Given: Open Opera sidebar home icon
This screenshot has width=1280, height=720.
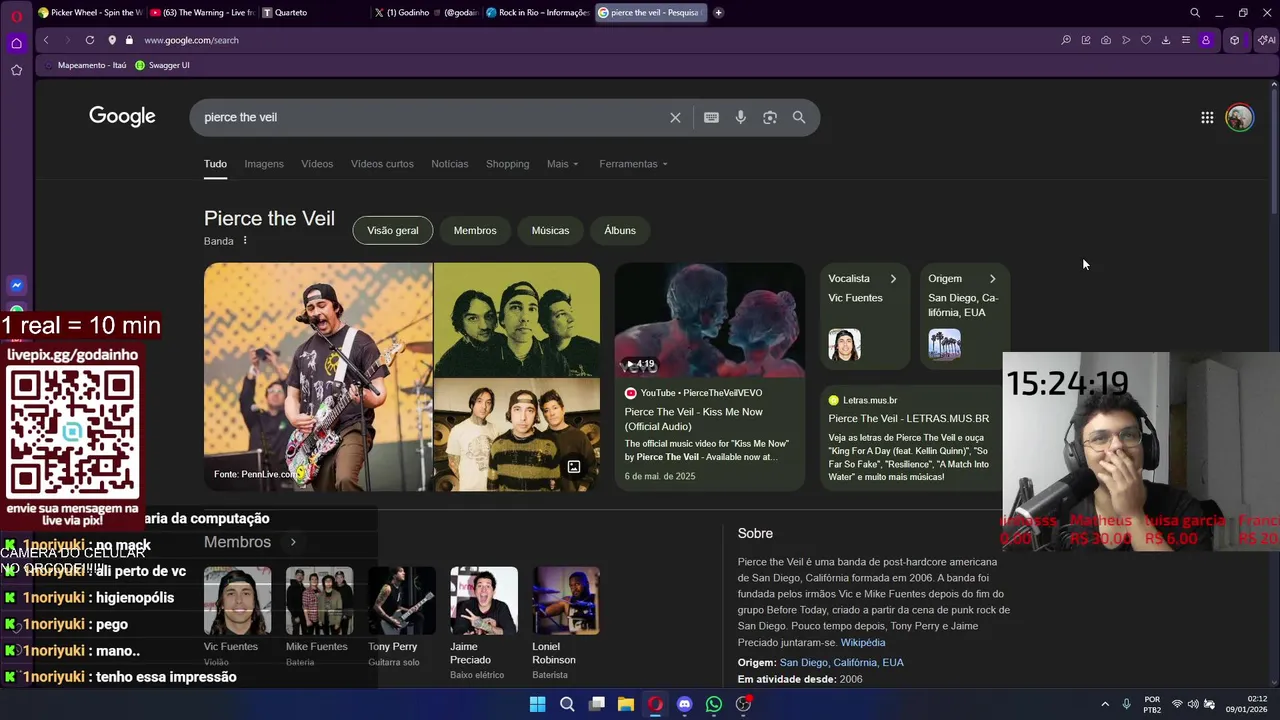Looking at the screenshot, I should 16,43.
